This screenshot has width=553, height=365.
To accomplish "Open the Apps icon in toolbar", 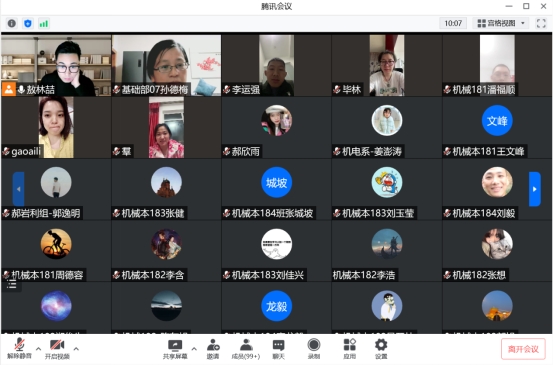I will click(x=350, y=349).
